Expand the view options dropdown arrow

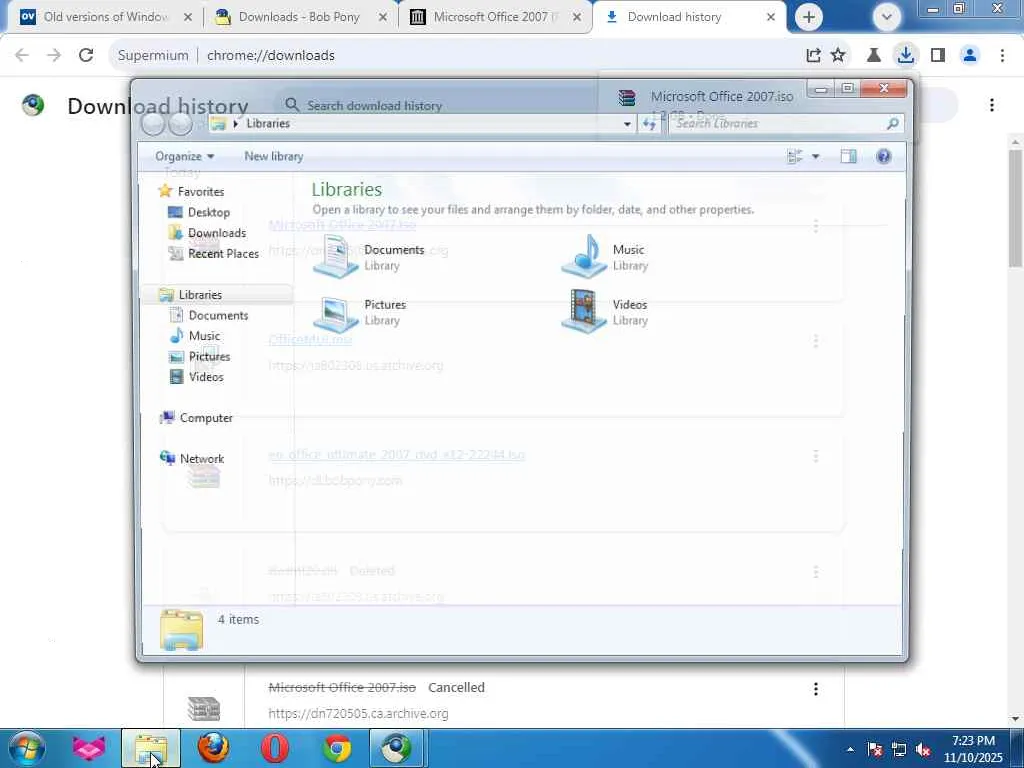pyautogui.click(x=815, y=156)
